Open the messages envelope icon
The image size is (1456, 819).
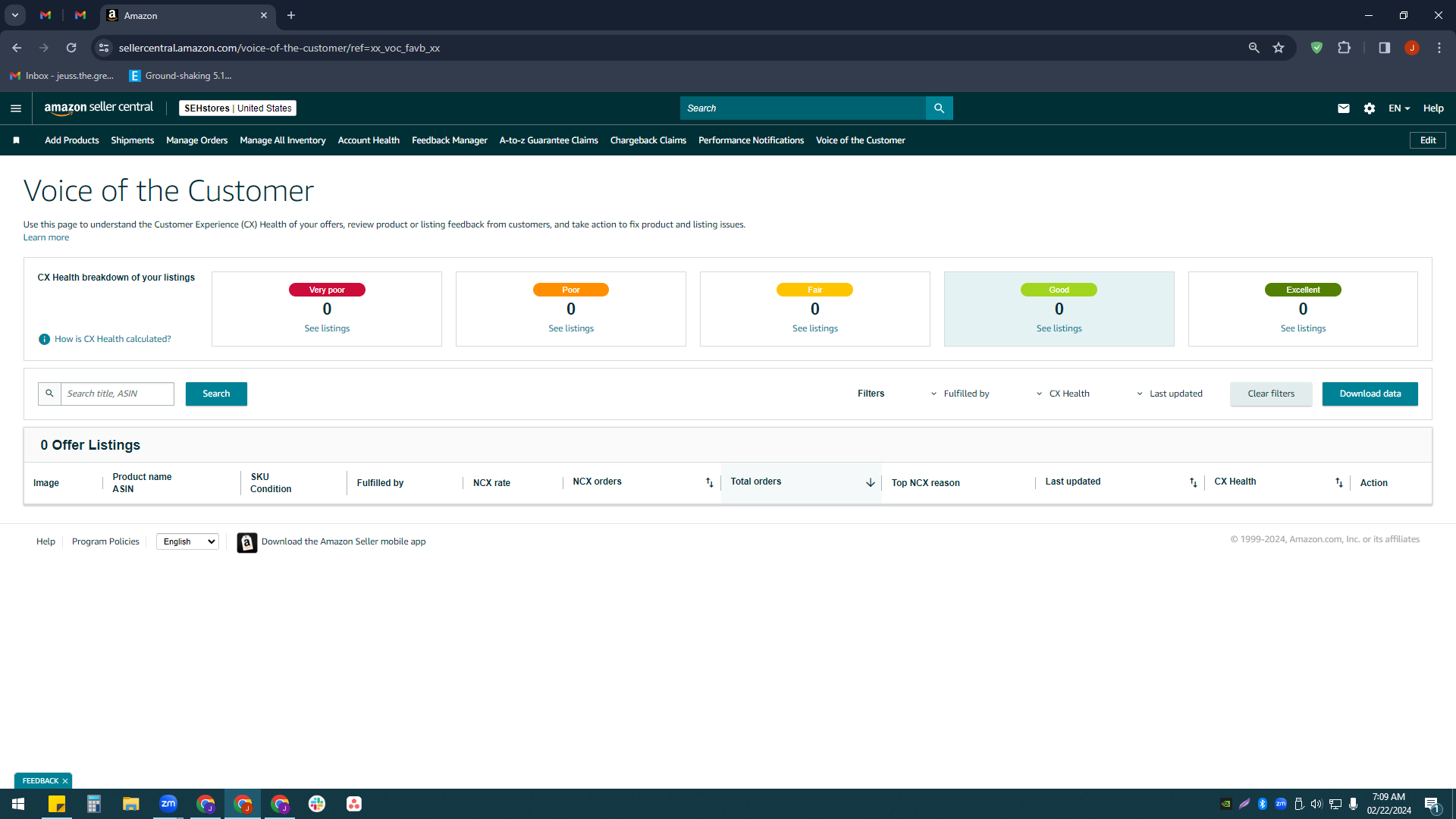1344,108
